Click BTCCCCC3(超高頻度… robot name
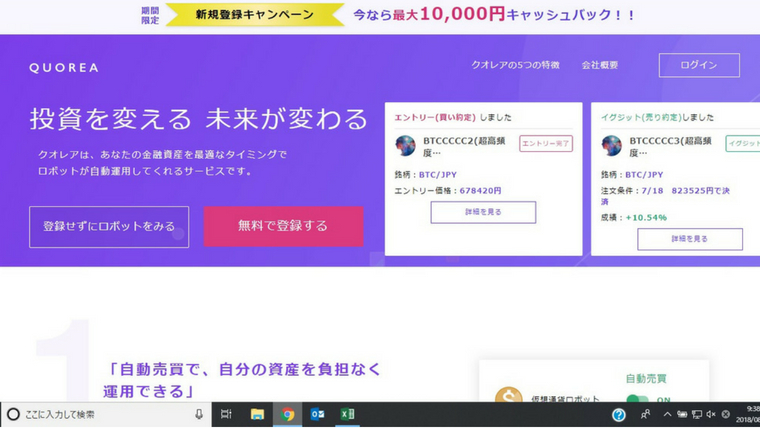The image size is (760, 428). pyautogui.click(x=670, y=146)
